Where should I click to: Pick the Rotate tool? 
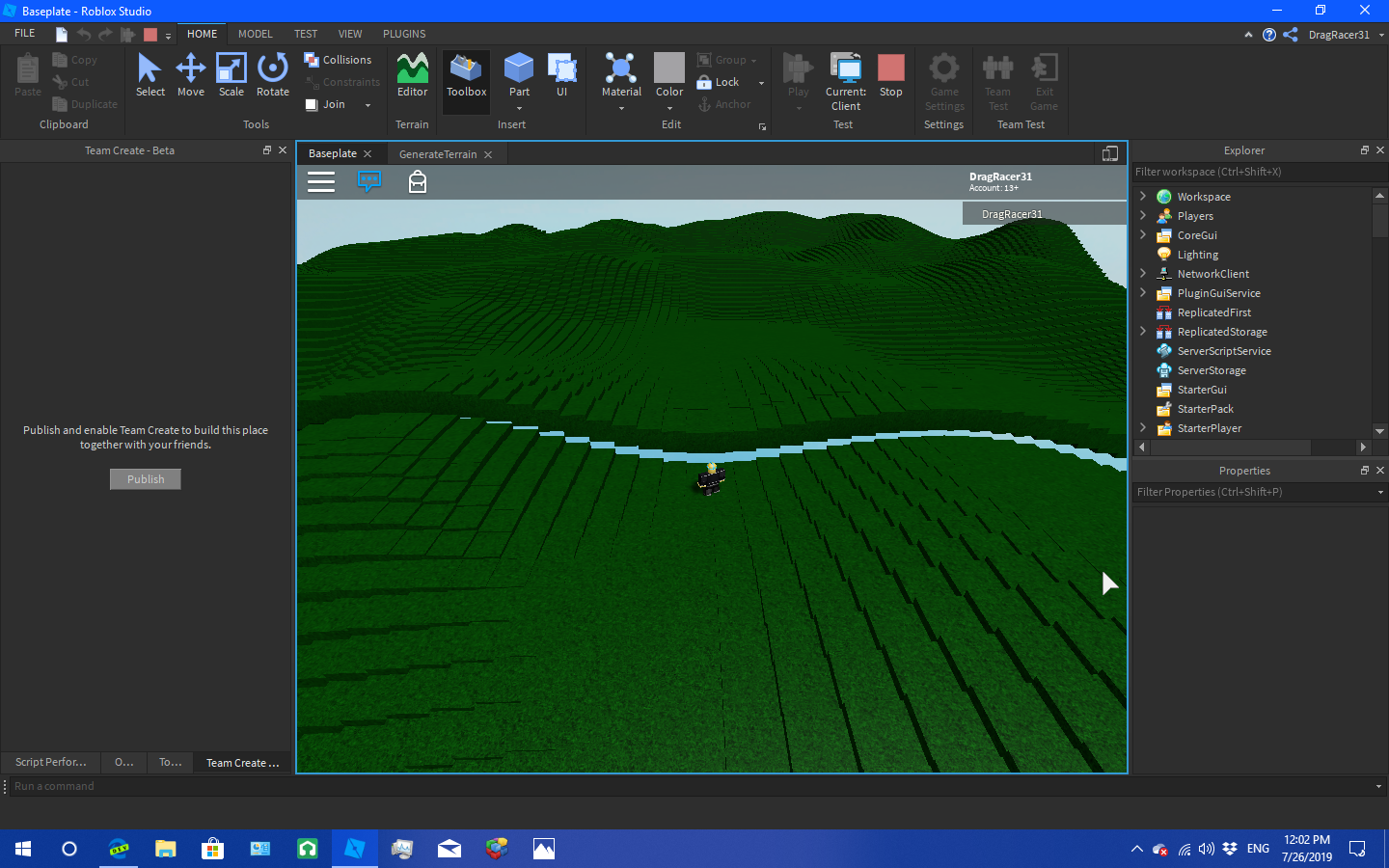[273, 75]
